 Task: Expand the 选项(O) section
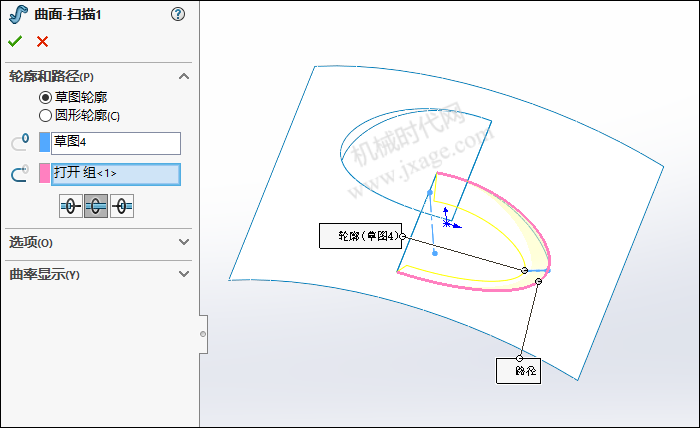(184, 242)
